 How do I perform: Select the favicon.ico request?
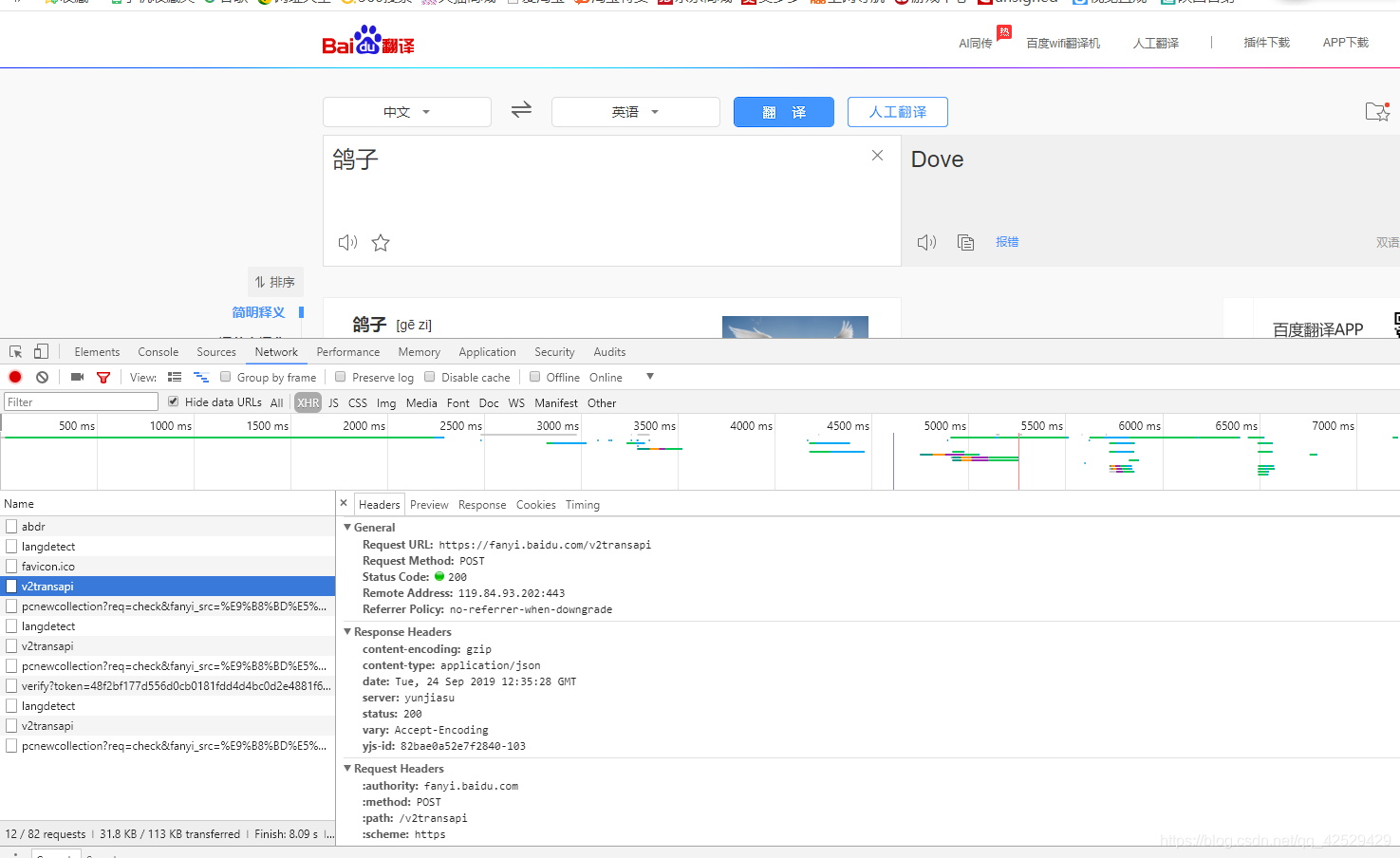click(167, 566)
